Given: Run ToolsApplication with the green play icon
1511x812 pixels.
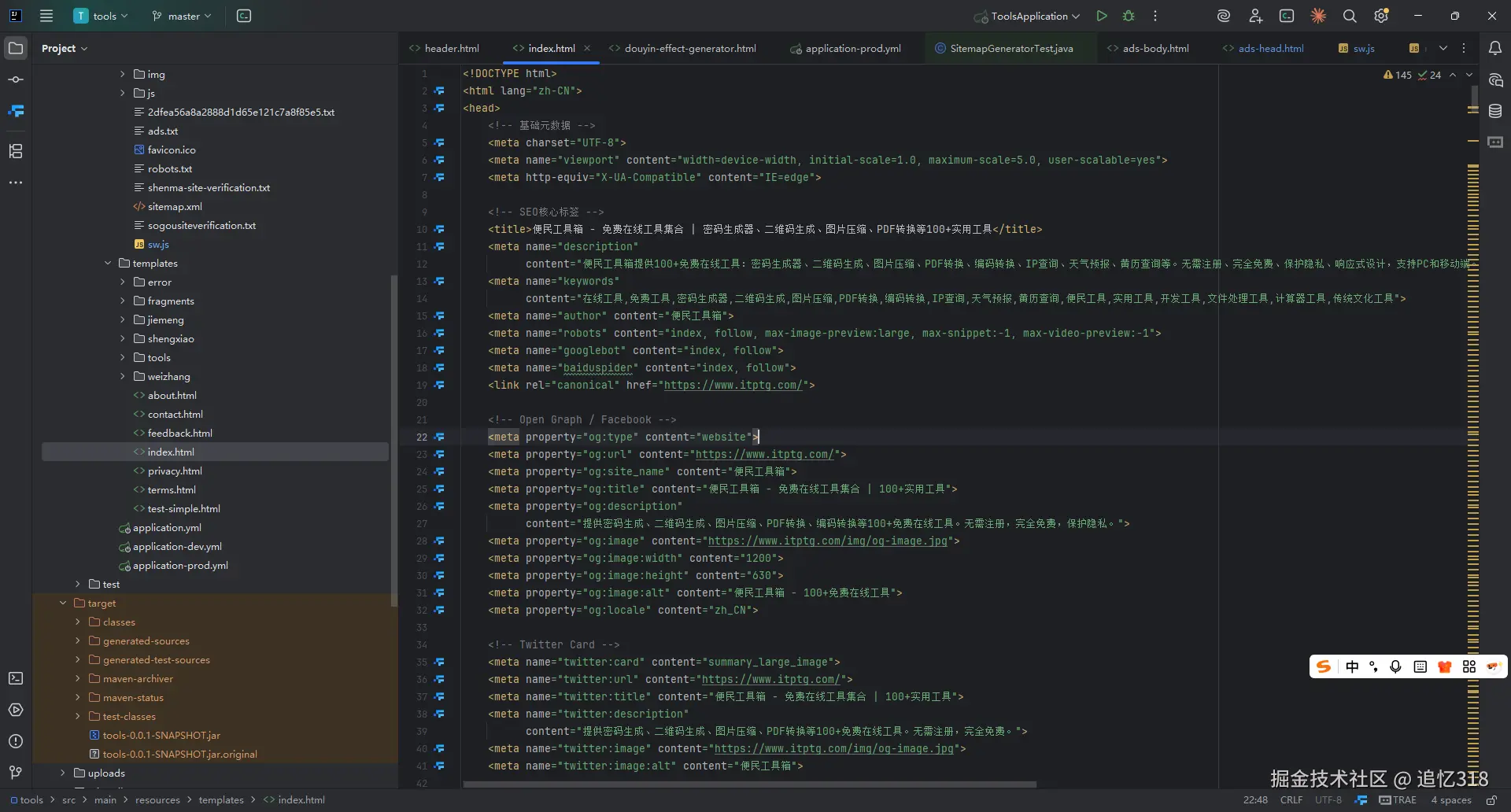Looking at the screenshot, I should [1102, 16].
